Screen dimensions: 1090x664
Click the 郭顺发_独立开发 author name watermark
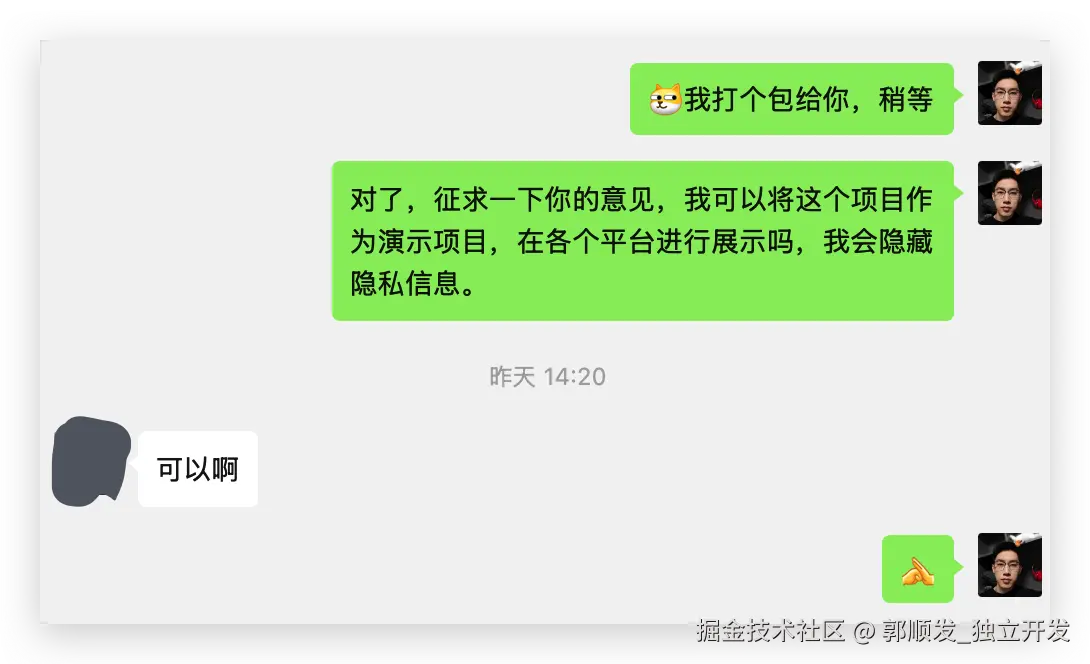coord(975,631)
